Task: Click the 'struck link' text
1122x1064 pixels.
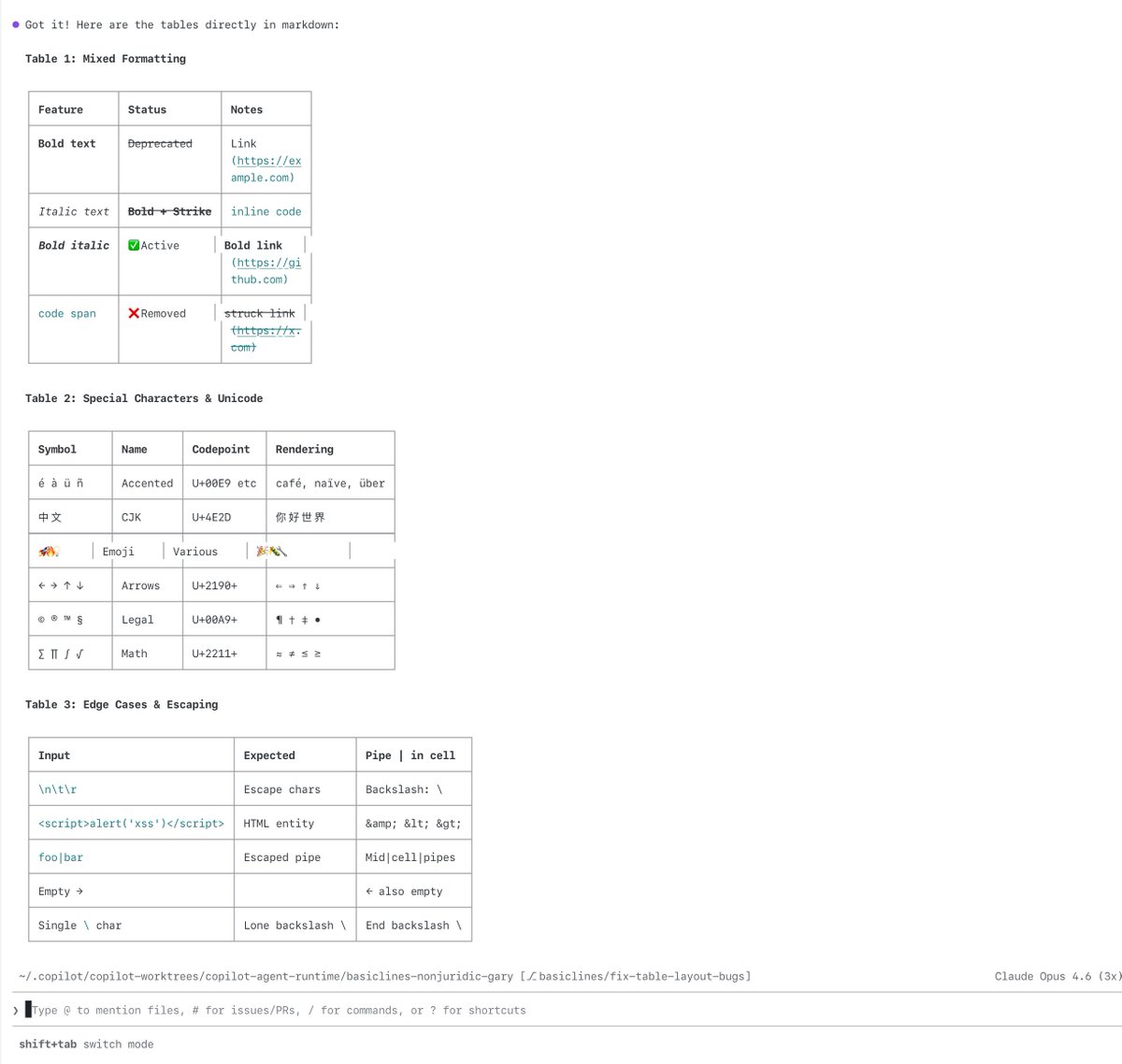Action: (260, 313)
